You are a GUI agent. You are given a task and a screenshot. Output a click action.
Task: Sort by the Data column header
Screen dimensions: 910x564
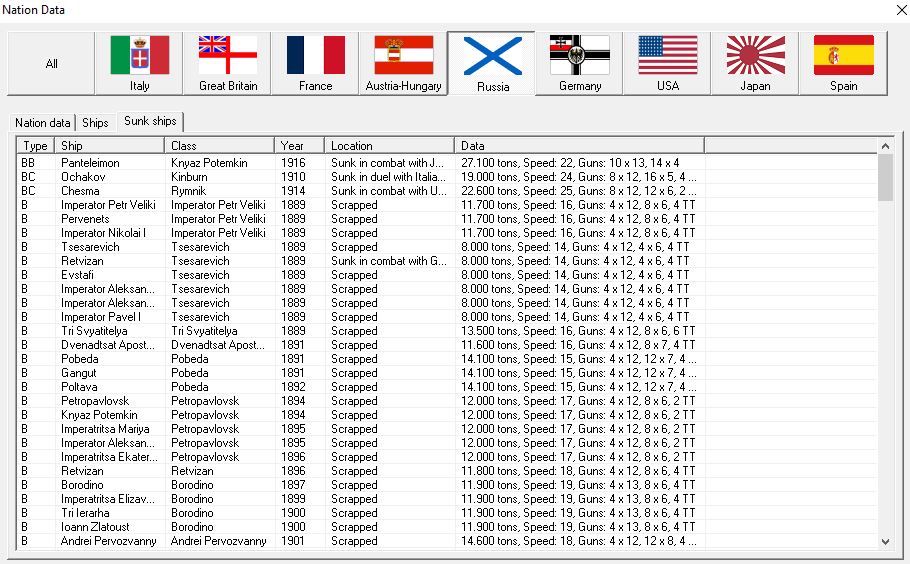coord(579,146)
